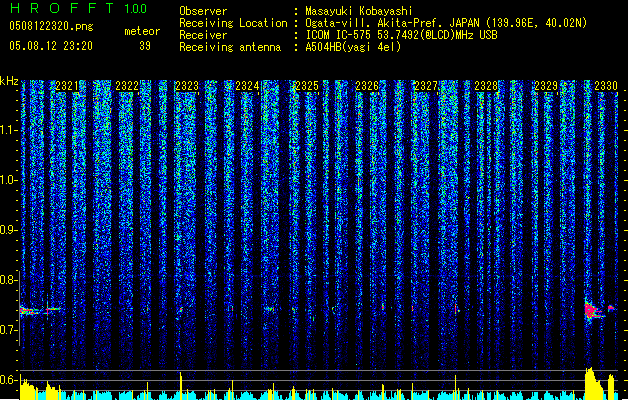This screenshot has width=629, height=400.
Task: Click the 2328 time marker
Action: (486, 85)
